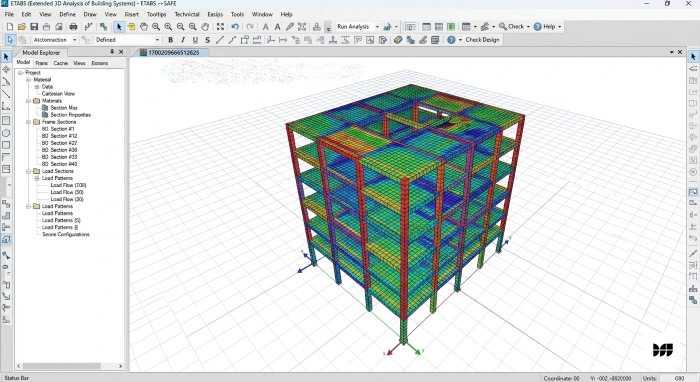
Task: Collapse the Frame Sections folder
Action: pyautogui.click(x=29, y=122)
